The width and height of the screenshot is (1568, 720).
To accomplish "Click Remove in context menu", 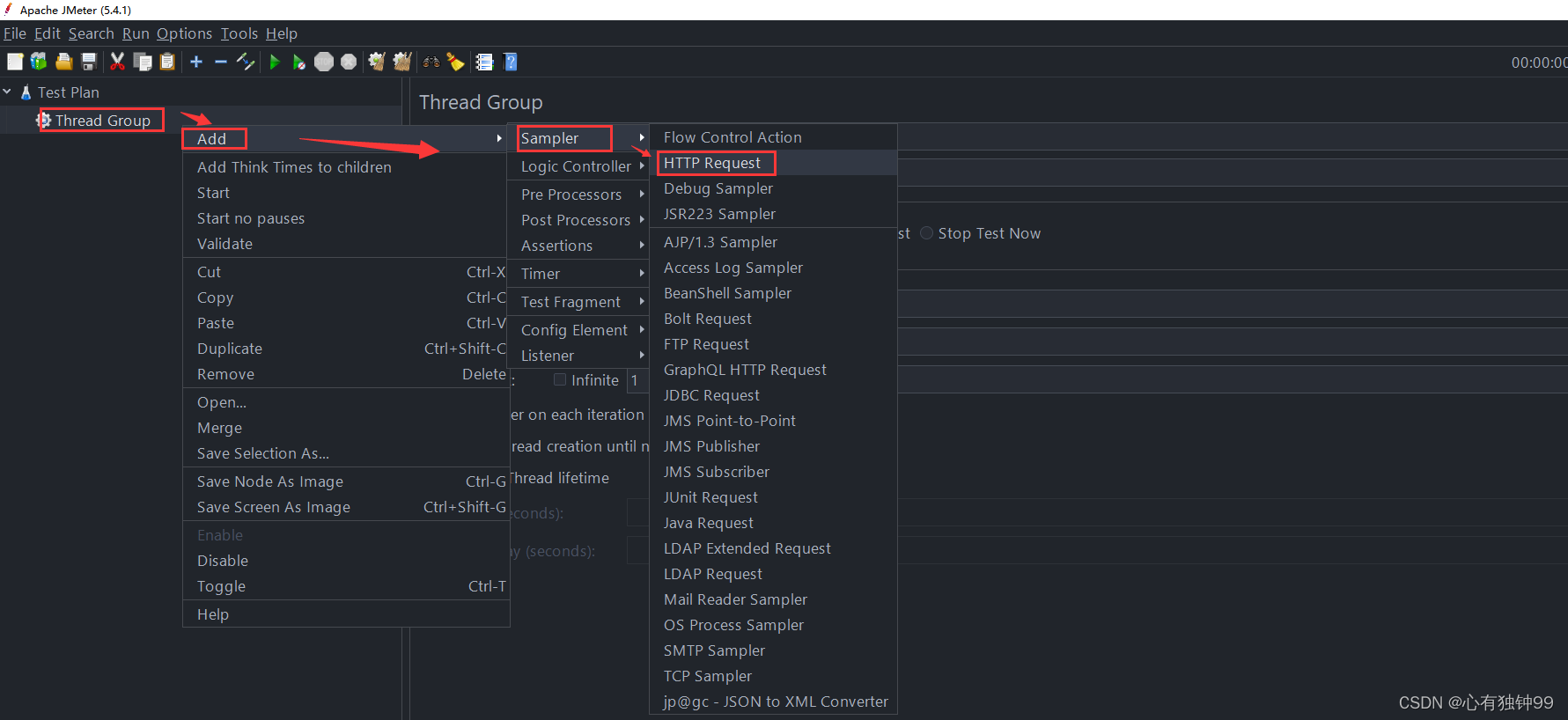I will pyautogui.click(x=346, y=374).
